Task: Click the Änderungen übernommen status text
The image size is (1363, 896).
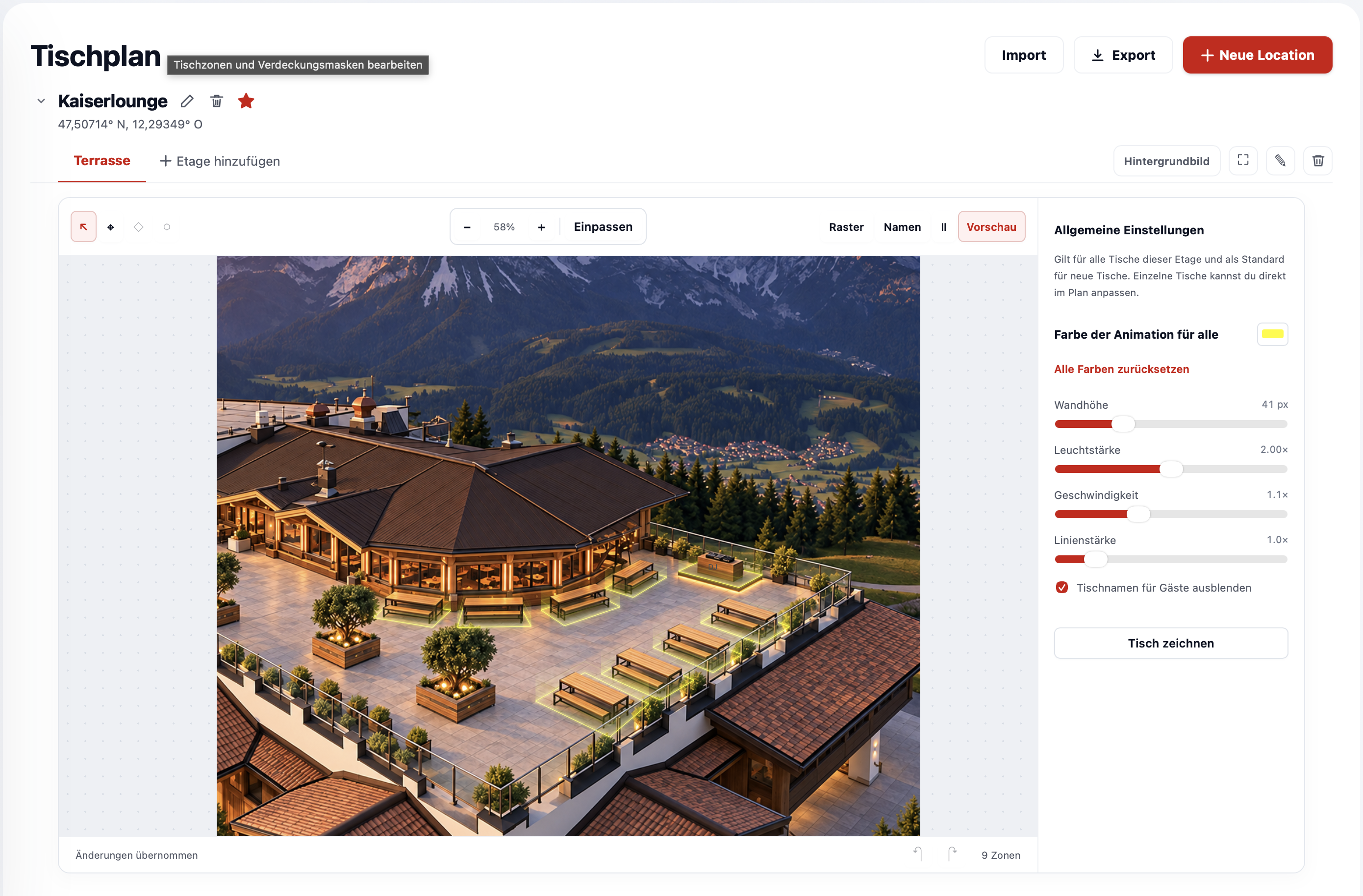Action: click(x=137, y=855)
